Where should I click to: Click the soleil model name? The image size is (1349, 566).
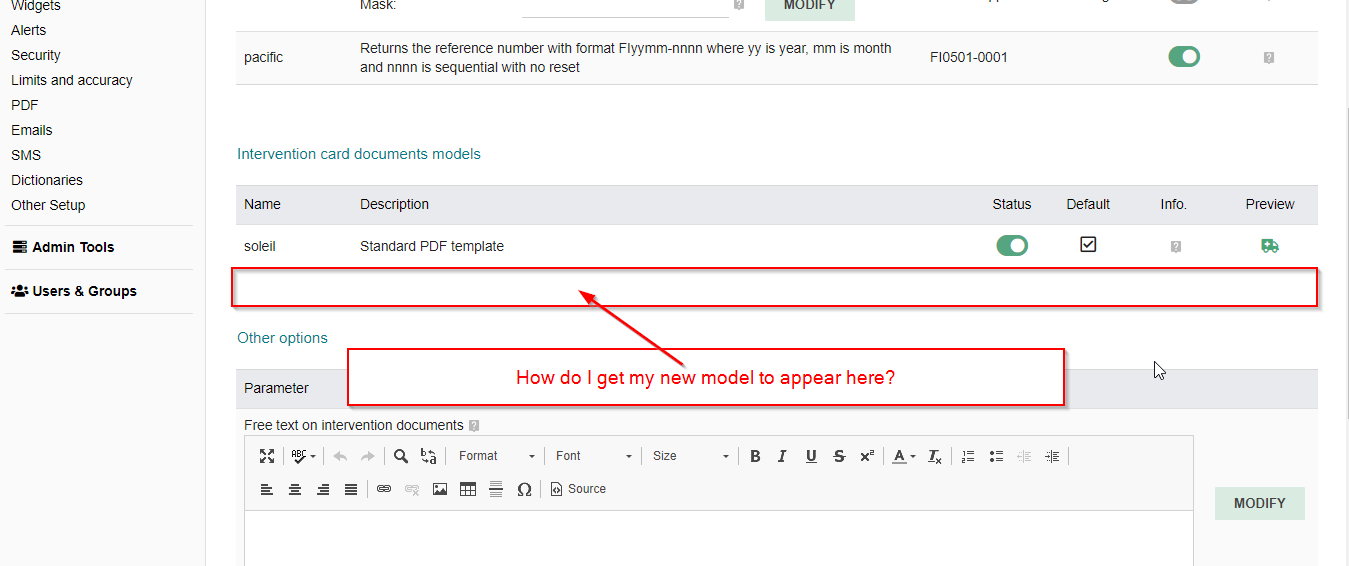coord(260,246)
